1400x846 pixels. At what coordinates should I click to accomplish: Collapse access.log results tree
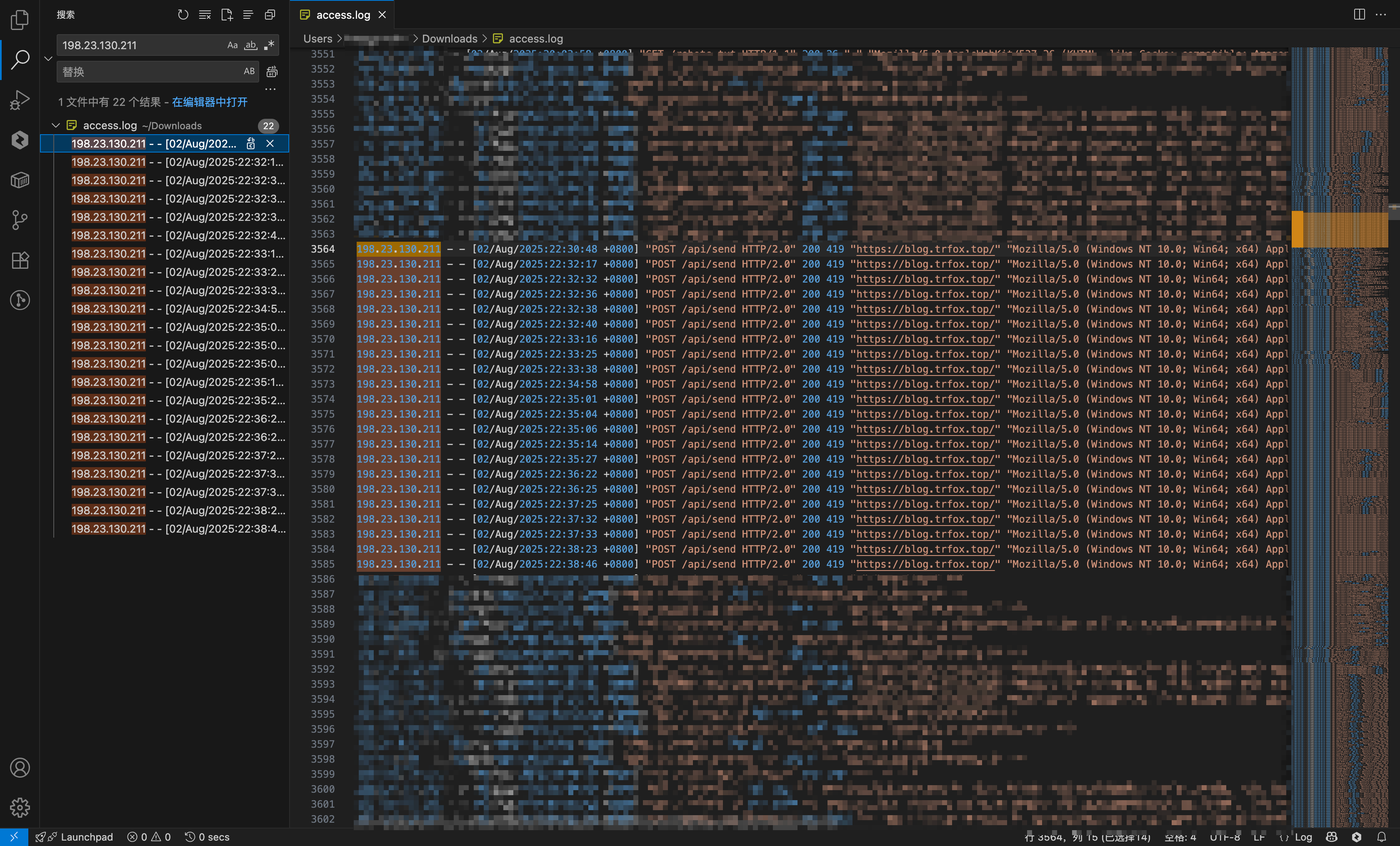pos(56,125)
